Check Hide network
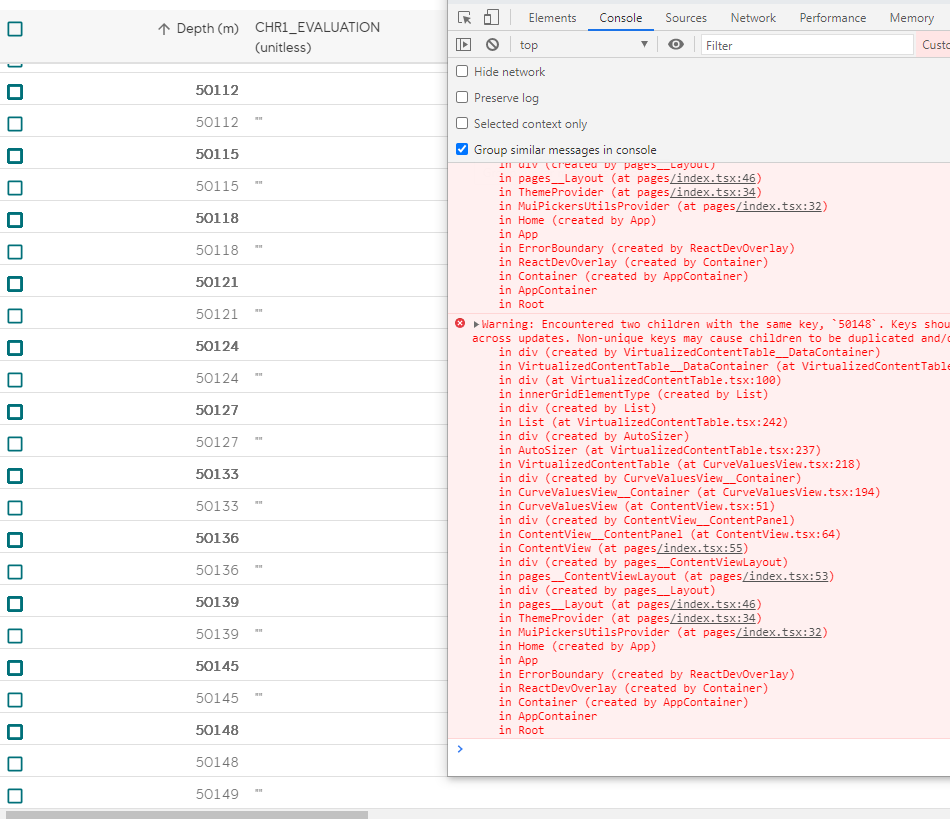 [x=462, y=71]
